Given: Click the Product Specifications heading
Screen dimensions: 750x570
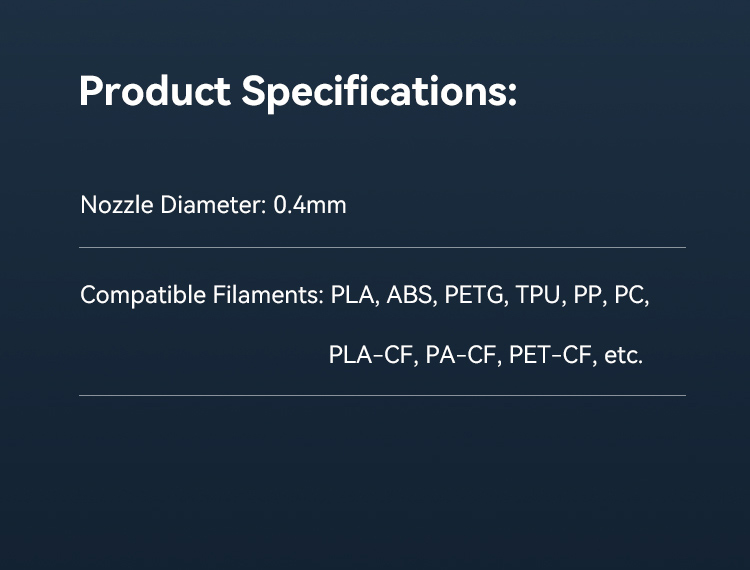Looking at the screenshot, I should pyautogui.click(x=298, y=92).
